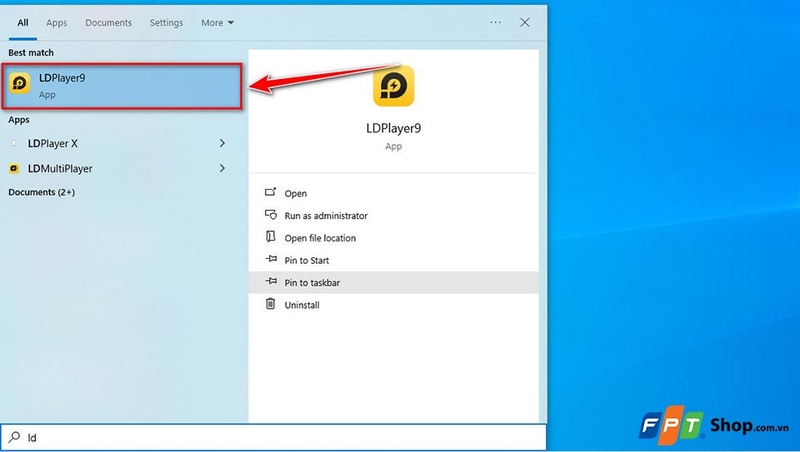The width and height of the screenshot is (800, 452).
Task: Open the More filter dropdown
Action: click(x=217, y=23)
